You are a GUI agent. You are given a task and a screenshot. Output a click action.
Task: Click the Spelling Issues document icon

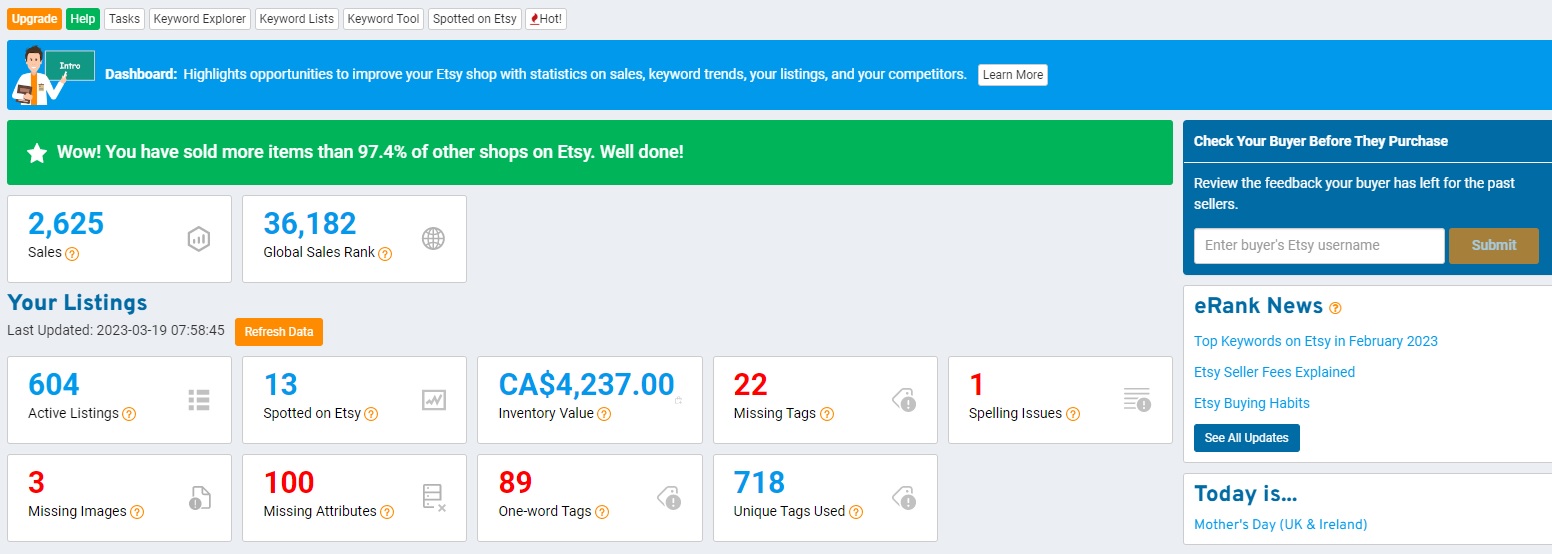pos(1137,400)
